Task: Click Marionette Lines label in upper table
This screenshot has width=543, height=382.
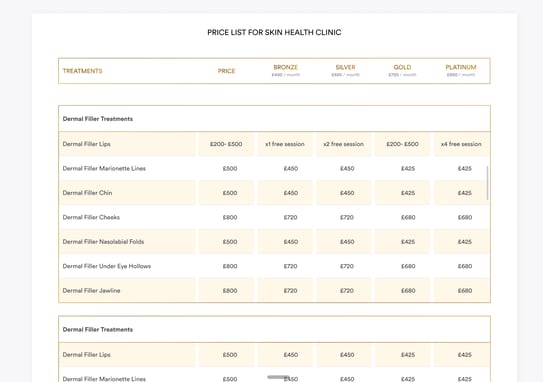Action: [104, 169]
